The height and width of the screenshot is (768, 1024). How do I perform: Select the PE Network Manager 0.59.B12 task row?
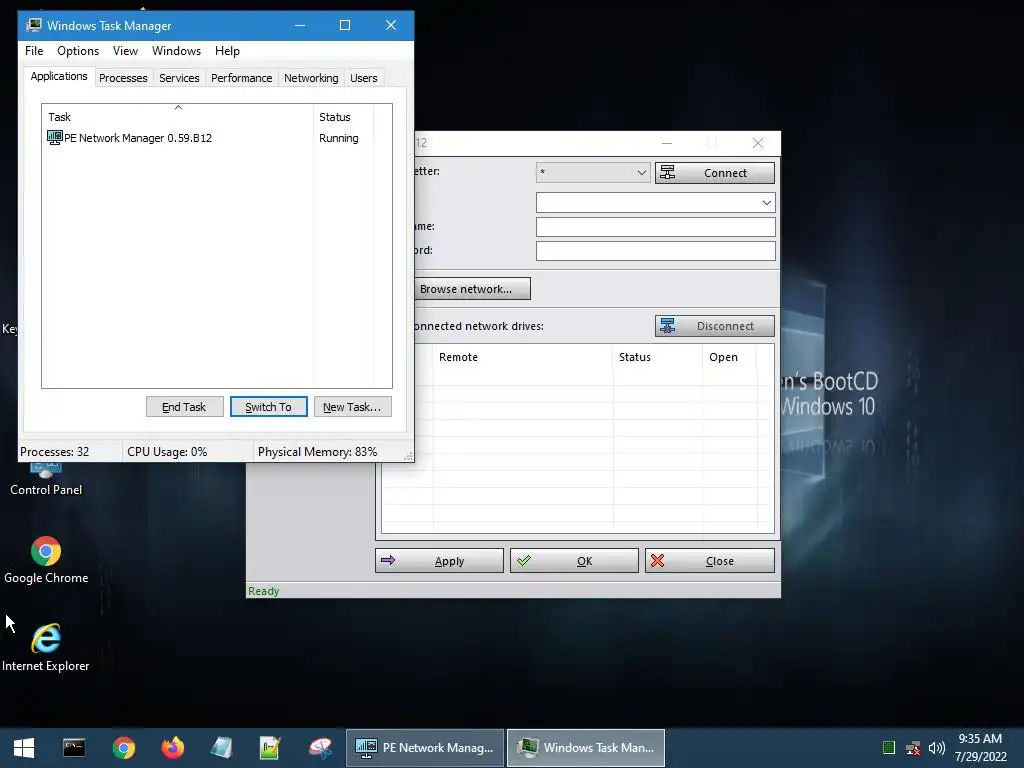[207, 138]
